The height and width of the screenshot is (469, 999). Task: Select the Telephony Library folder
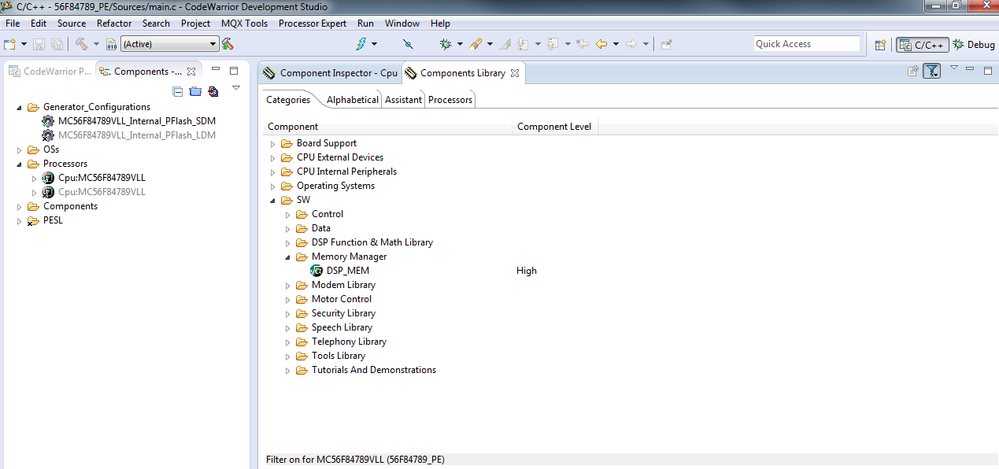point(349,342)
